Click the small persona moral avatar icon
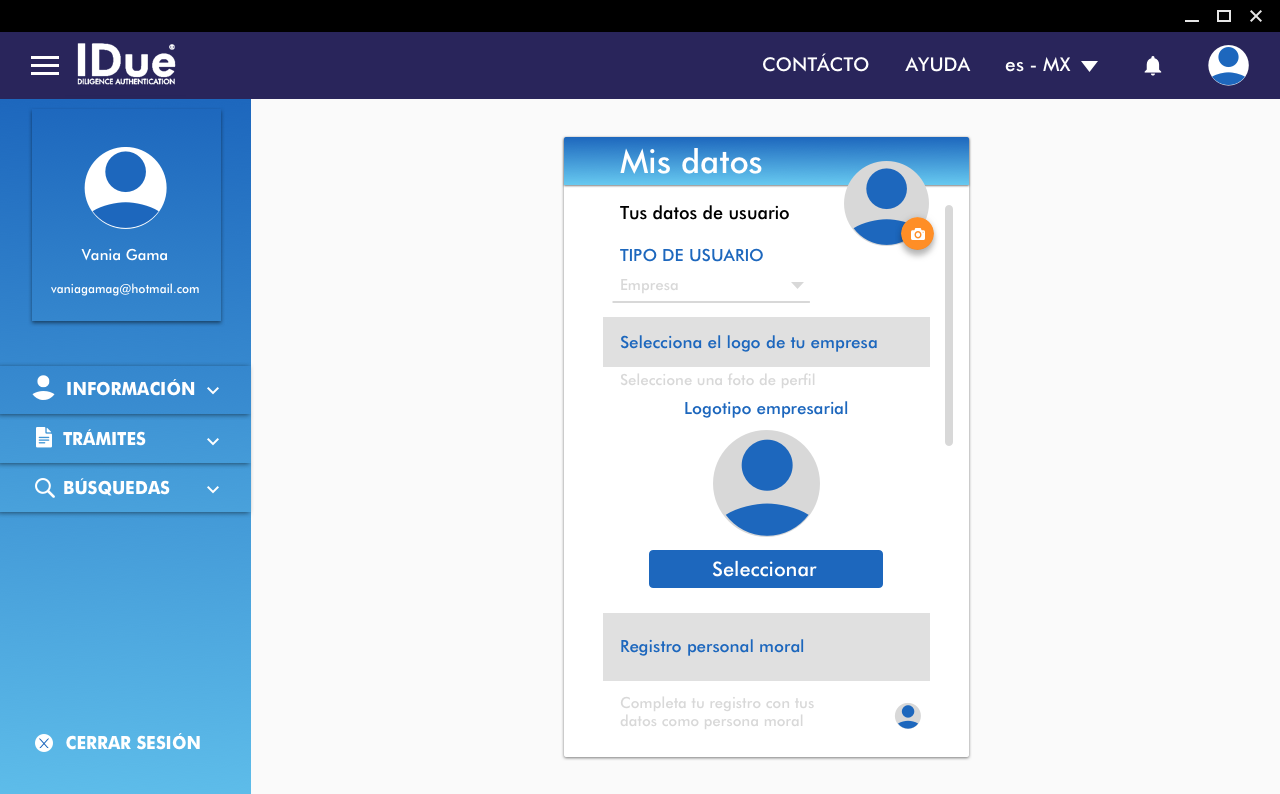The image size is (1280, 794). (x=907, y=716)
